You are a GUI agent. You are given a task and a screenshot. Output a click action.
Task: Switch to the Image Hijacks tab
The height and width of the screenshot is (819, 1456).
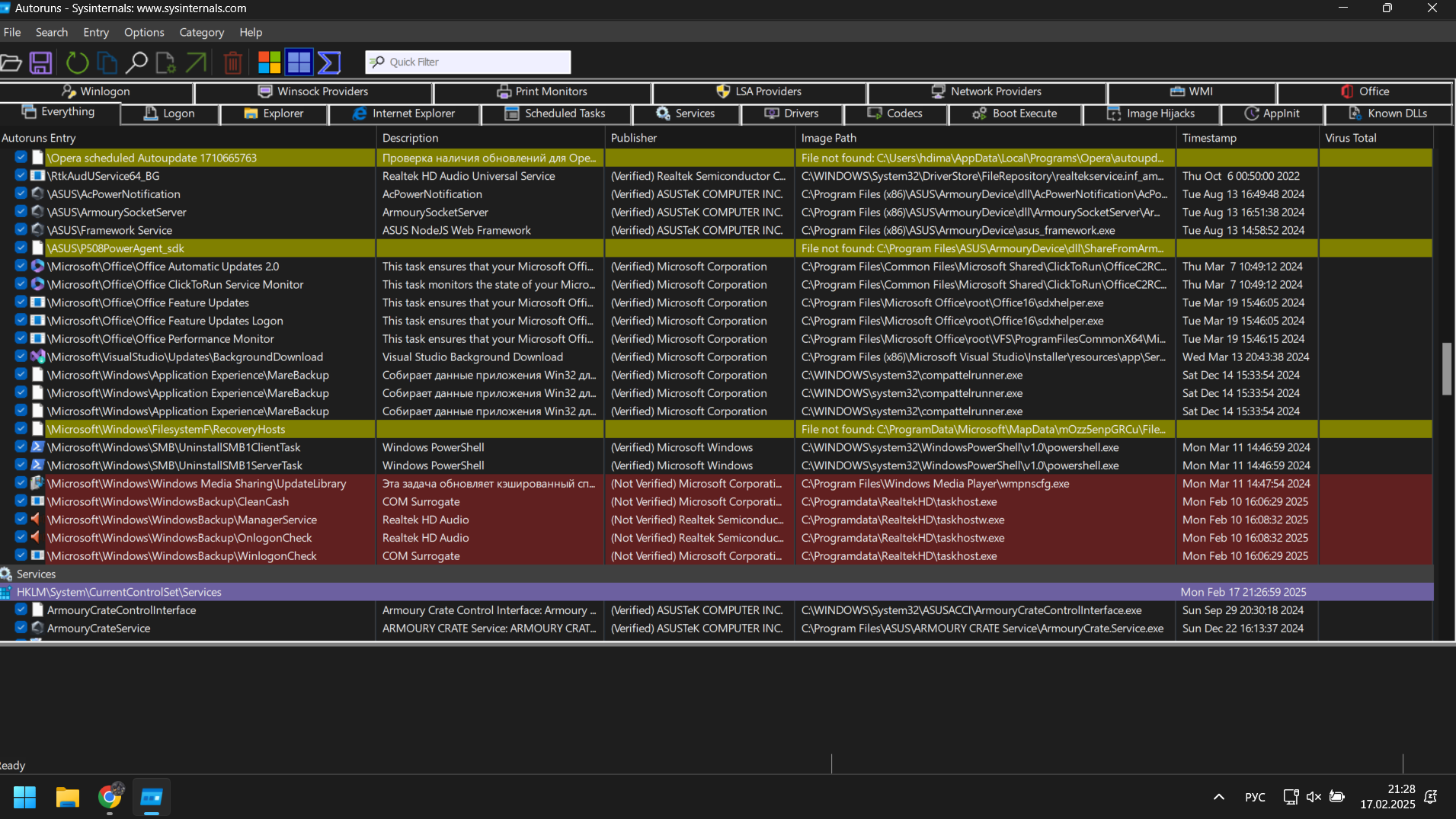[x=1152, y=114]
